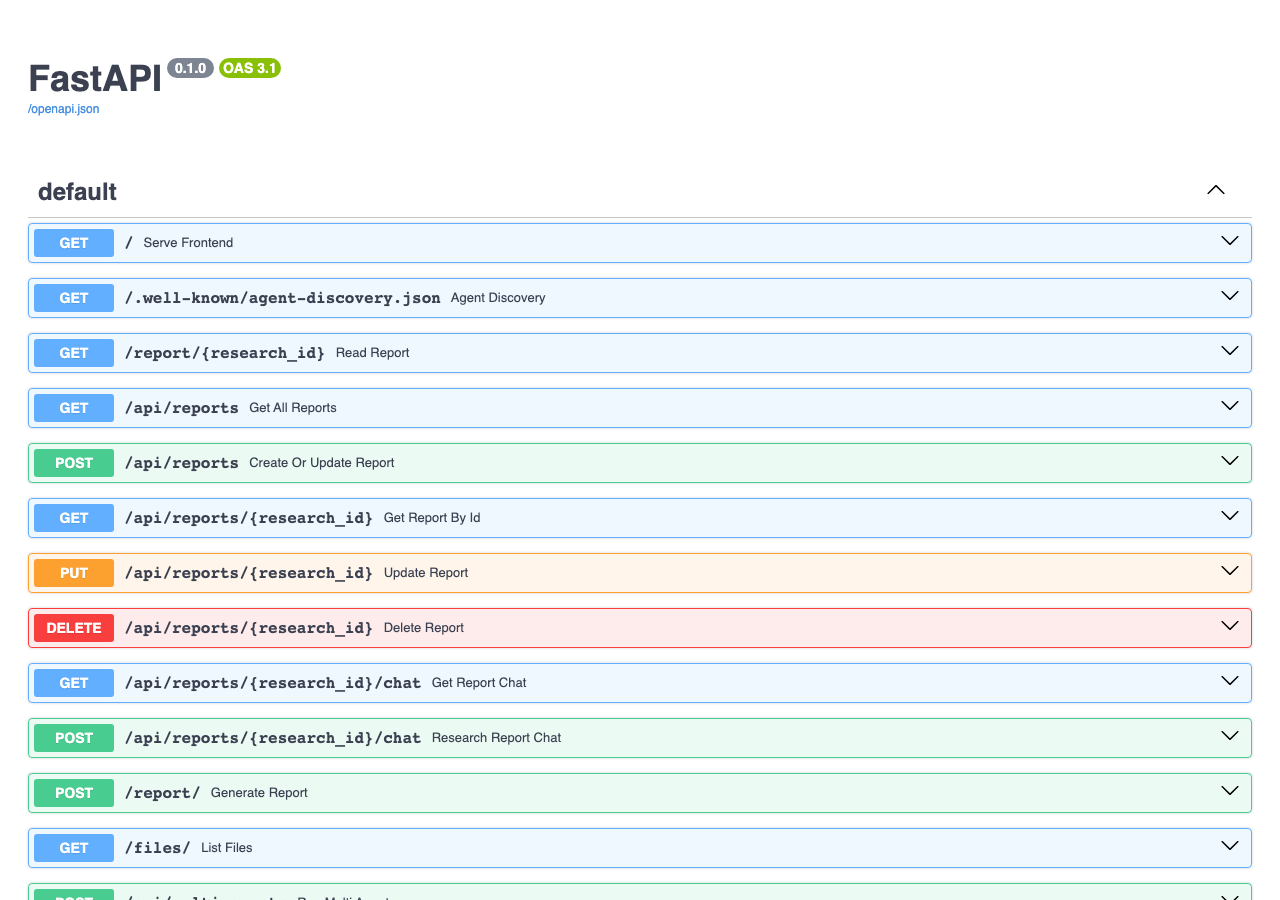Select the /api/reports/{research_id}/chat path in POST row
Viewport: 1280px width, 900px height.
click(x=272, y=738)
